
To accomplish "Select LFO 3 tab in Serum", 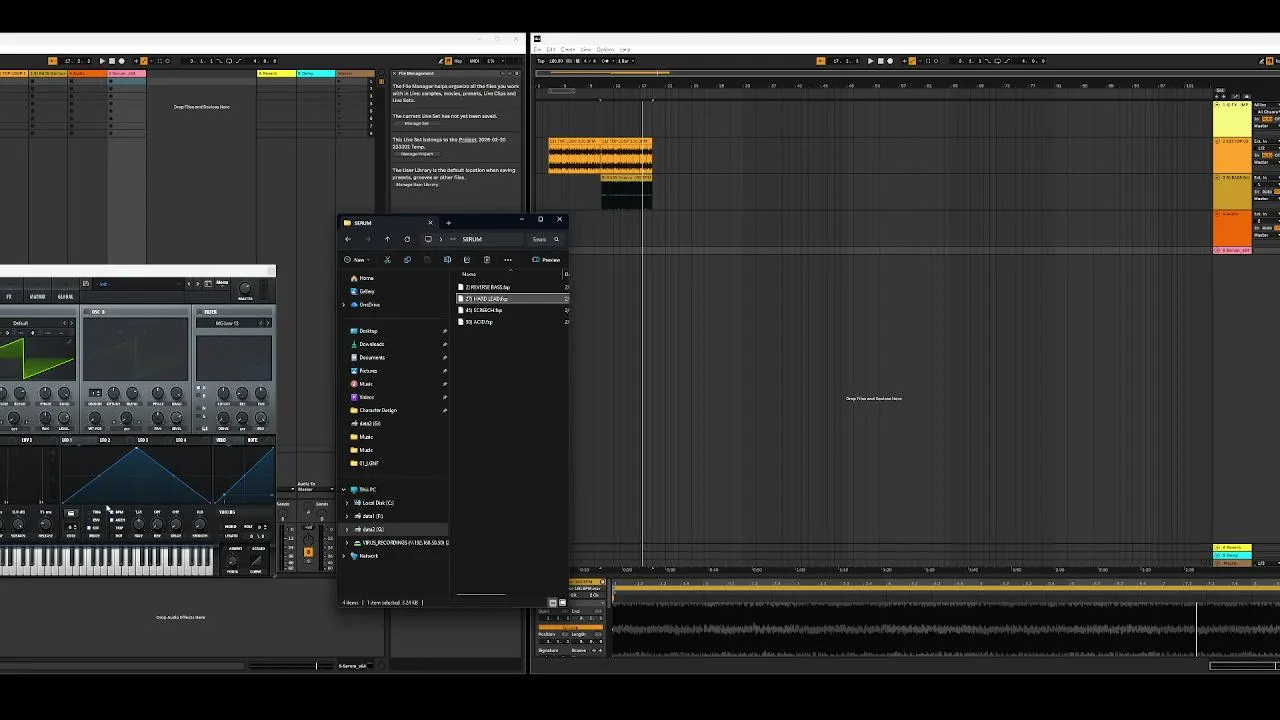I will coord(143,440).
